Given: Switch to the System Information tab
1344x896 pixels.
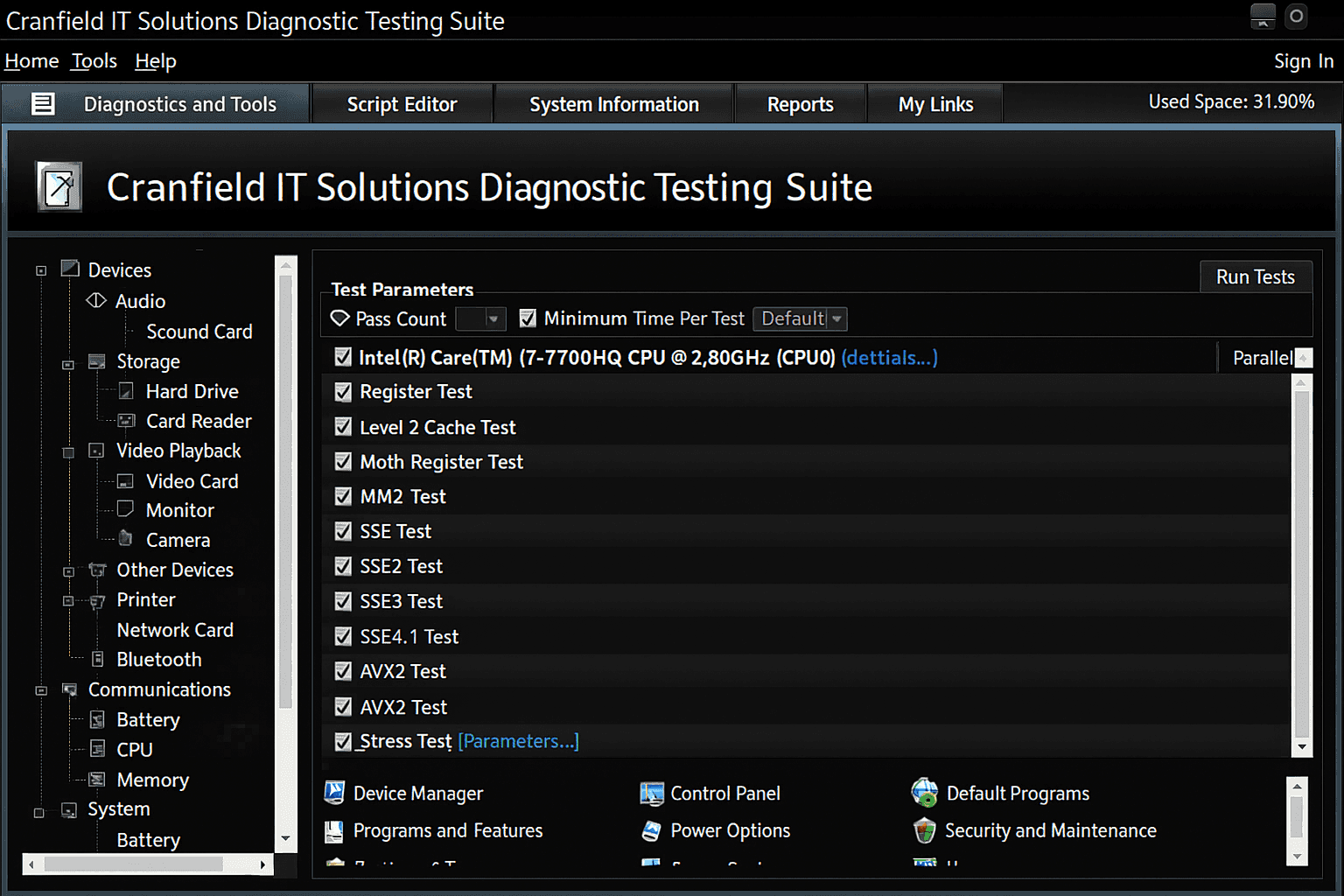Looking at the screenshot, I should click(614, 104).
